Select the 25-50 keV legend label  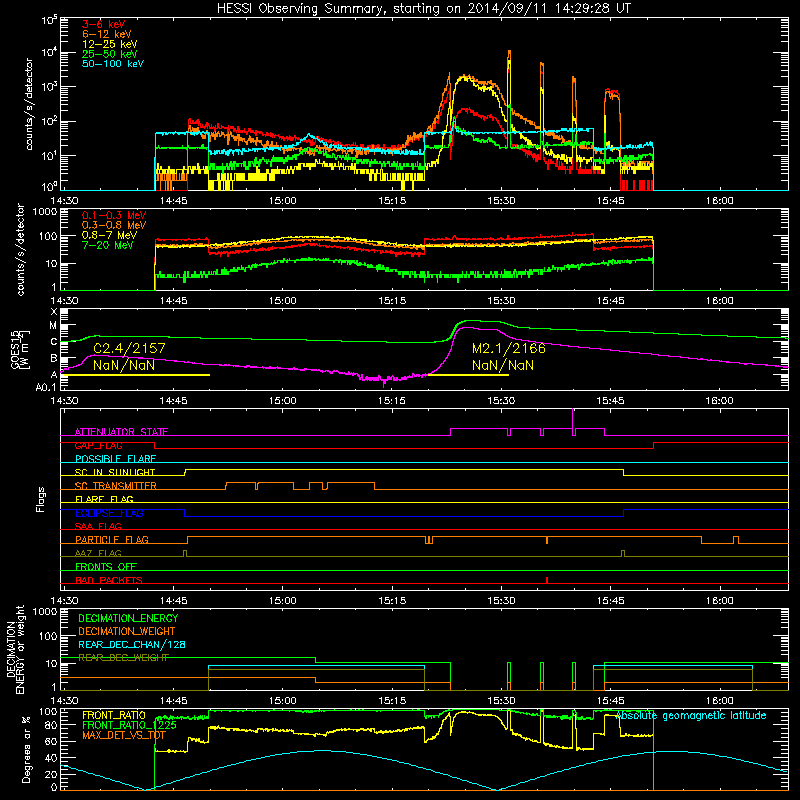coord(110,54)
